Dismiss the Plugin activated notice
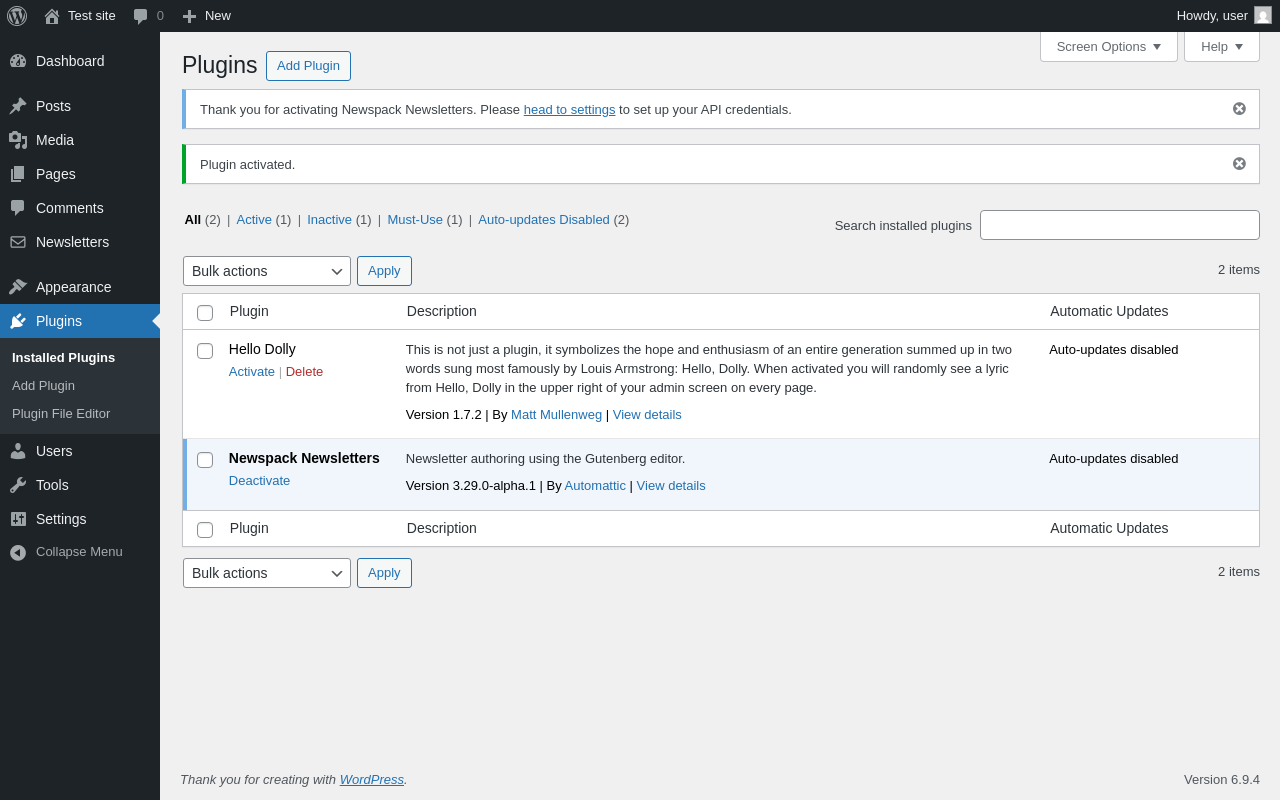This screenshot has height=800, width=1280. (x=1239, y=164)
